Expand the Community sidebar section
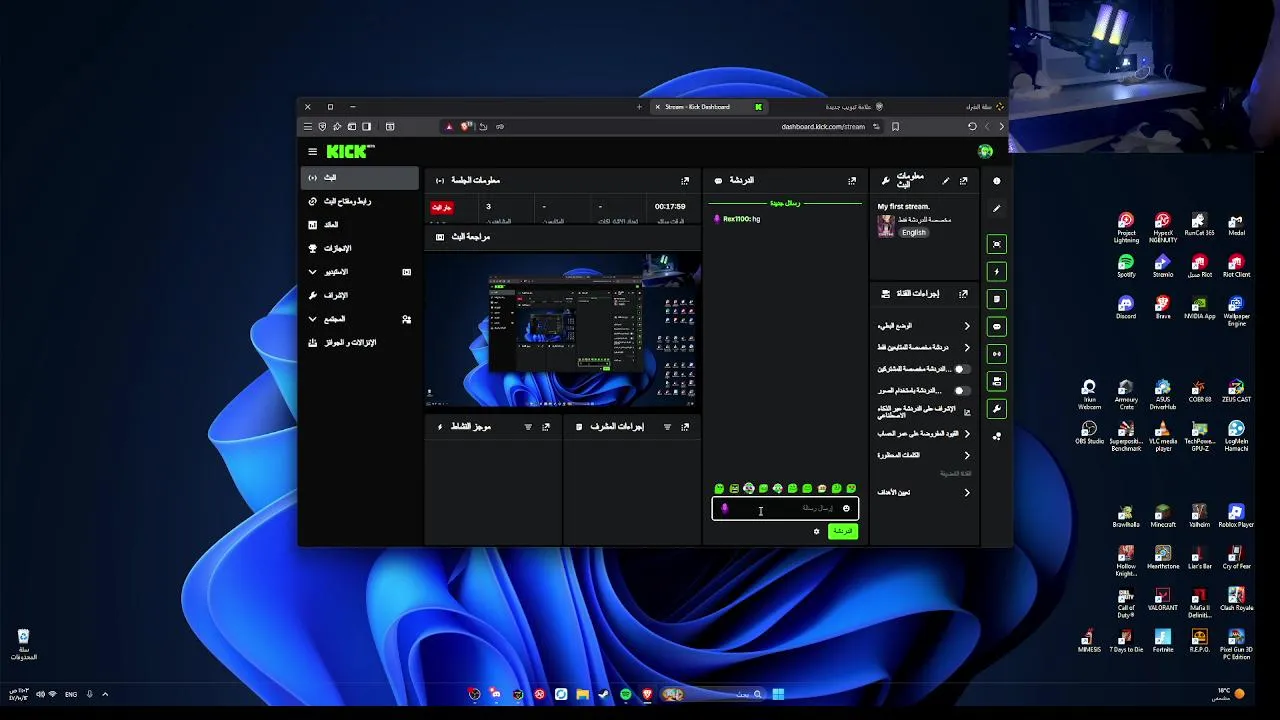1280x720 pixels. click(x=359, y=319)
